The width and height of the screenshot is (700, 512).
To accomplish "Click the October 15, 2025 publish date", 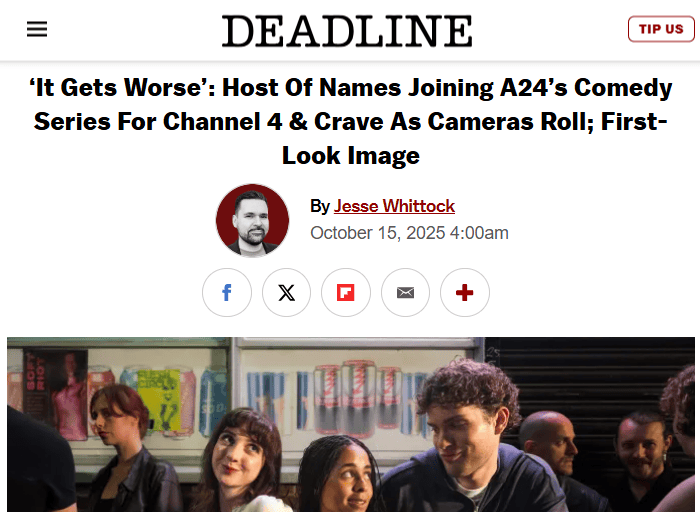I will coord(409,233).
